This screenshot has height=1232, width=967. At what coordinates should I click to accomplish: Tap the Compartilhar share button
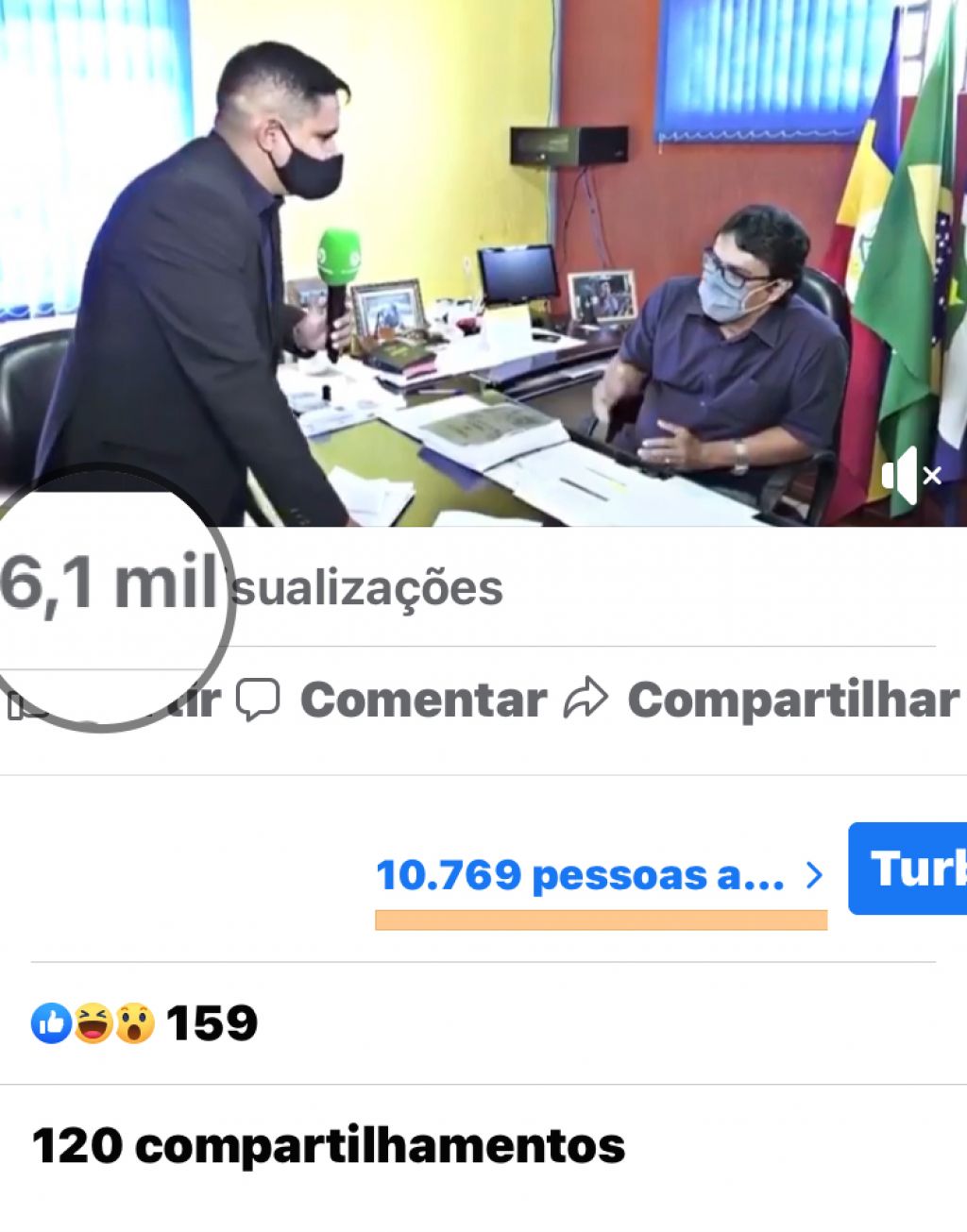761,700
